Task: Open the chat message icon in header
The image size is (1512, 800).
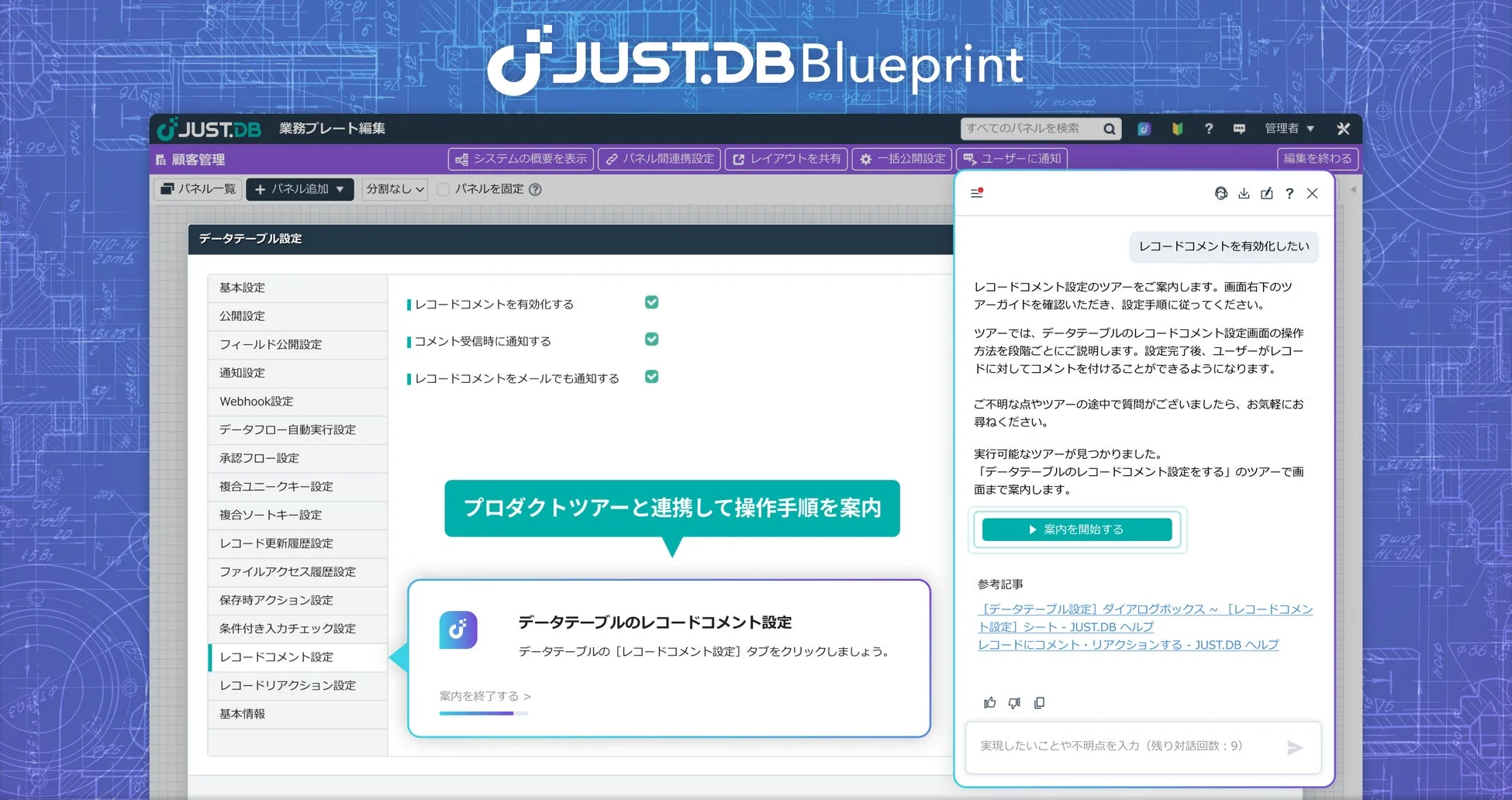Action: 1239,129
